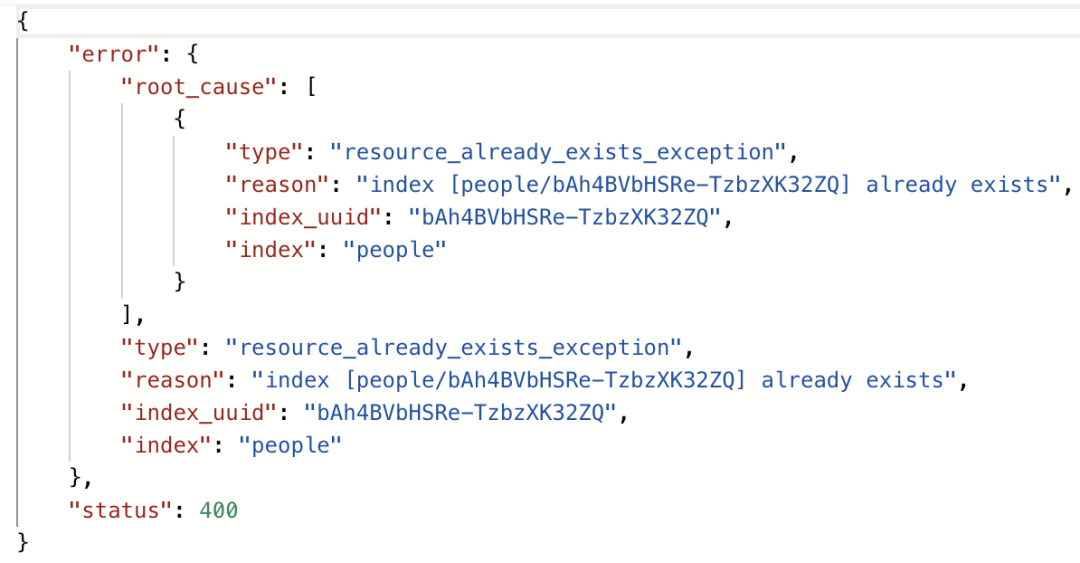Viewport: 1080px width, 563px height.
Task: Select the 400 status code value
Action: (x=218, y=510)
